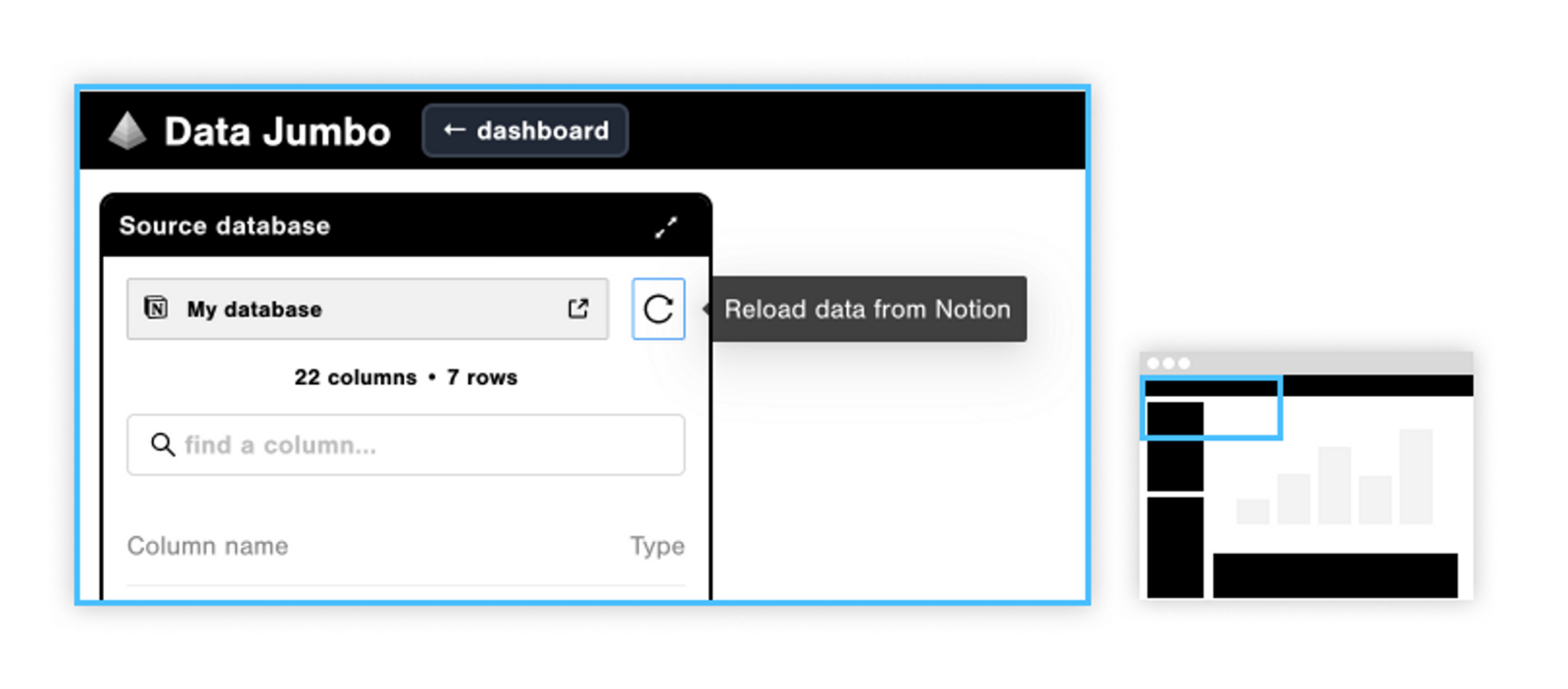
Task: Click the "Reload data from Notion" tooltip
Action: click(x=867, y=310)
